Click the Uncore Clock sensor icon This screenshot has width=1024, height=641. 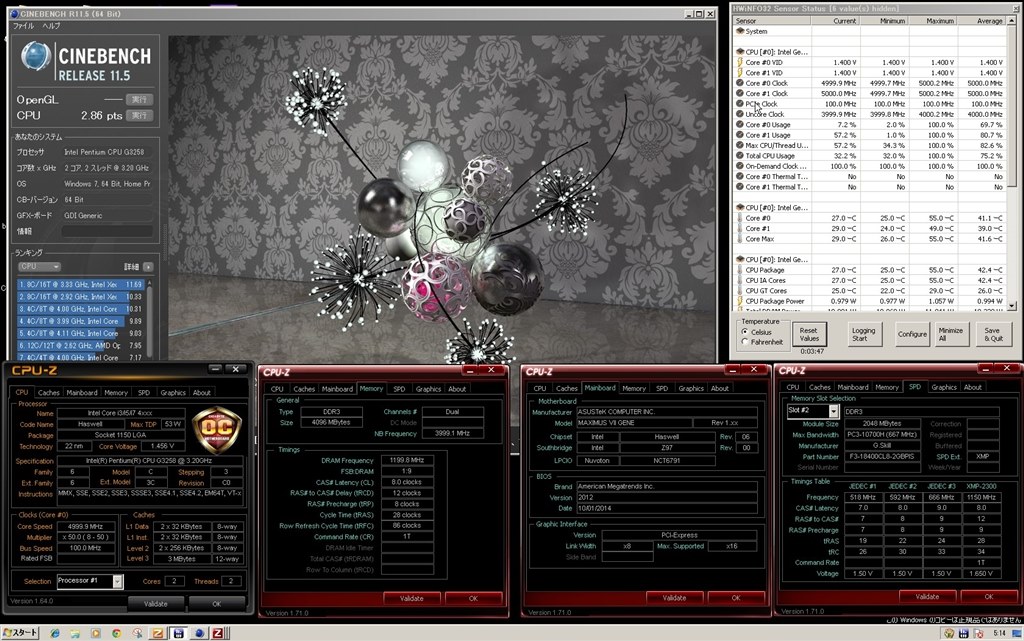coord(740,114)
